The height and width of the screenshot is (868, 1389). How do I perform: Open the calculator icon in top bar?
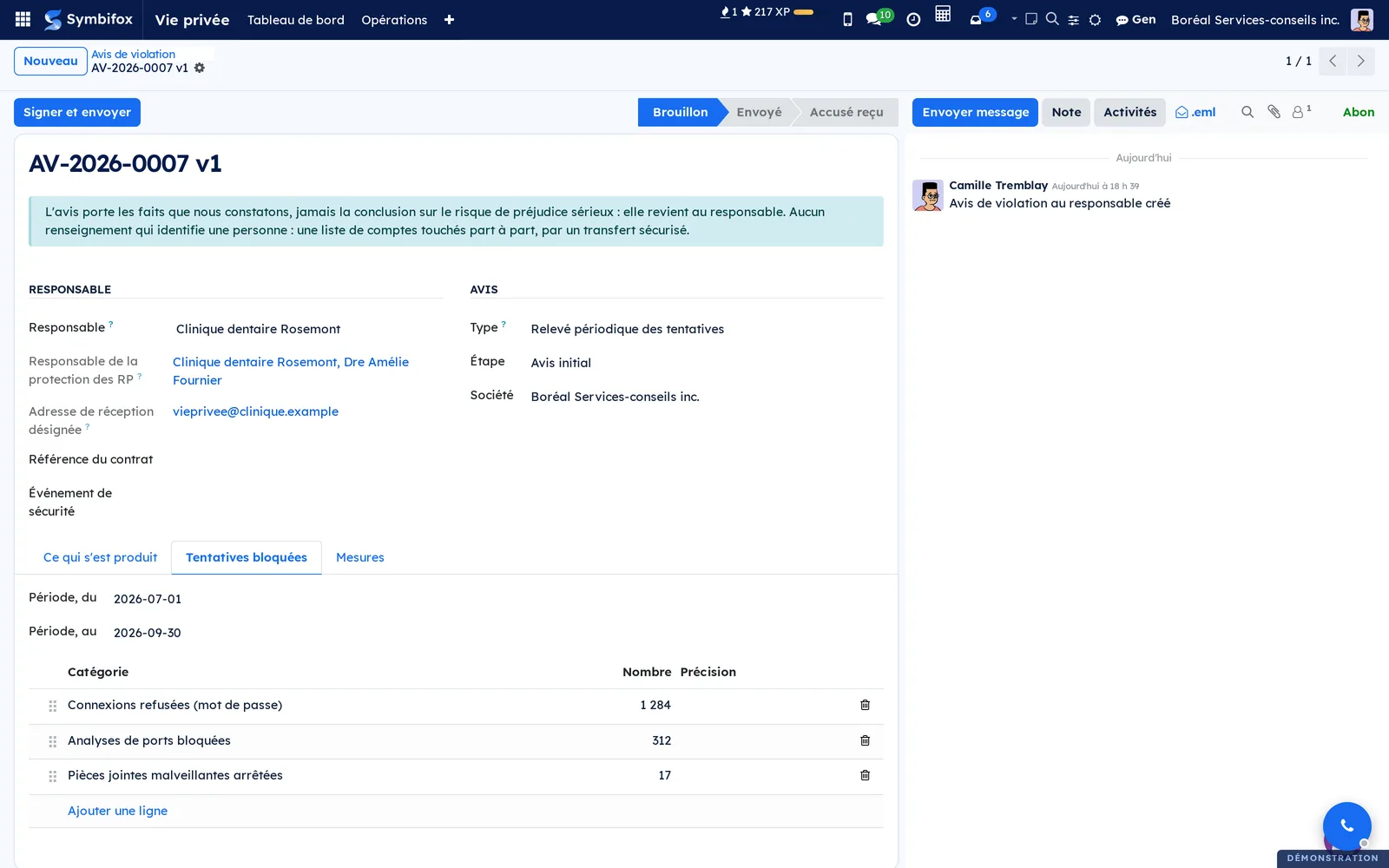tap(943, 14)
